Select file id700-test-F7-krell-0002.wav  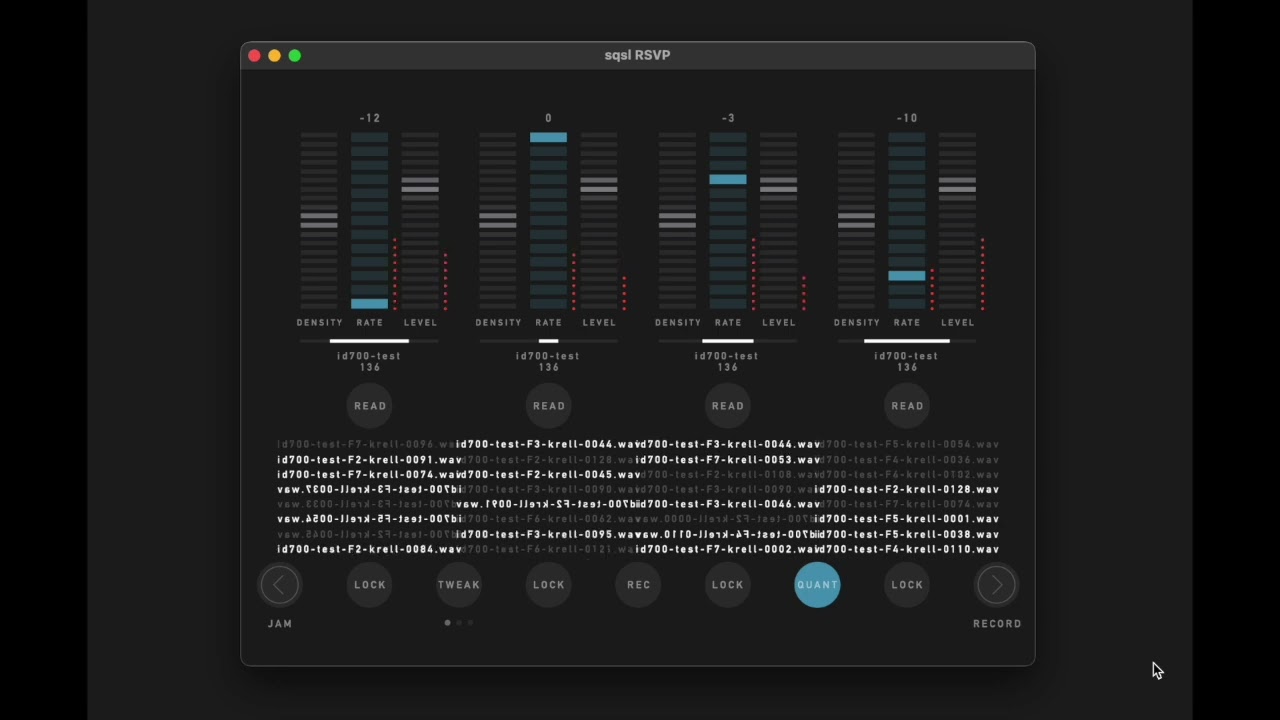(x=728, y=549)
